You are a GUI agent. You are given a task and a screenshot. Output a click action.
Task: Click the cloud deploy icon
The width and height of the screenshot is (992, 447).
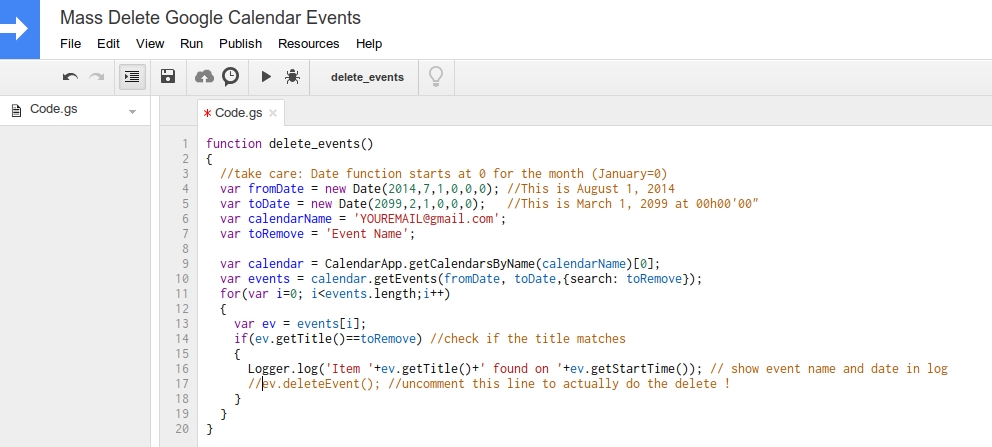click(x=204, y=77)
